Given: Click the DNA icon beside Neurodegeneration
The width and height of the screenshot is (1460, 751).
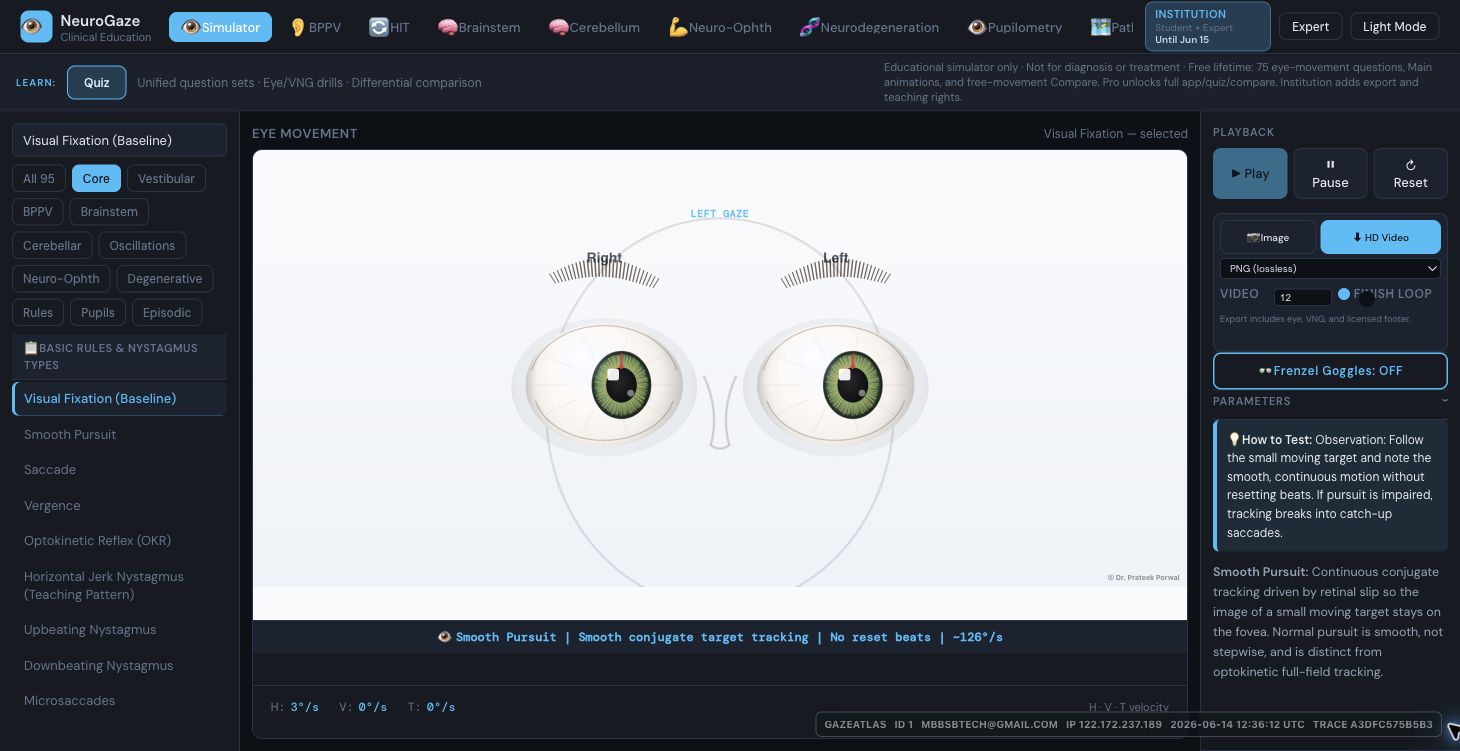Looking at the screenshot, I should tap(810, 27).
